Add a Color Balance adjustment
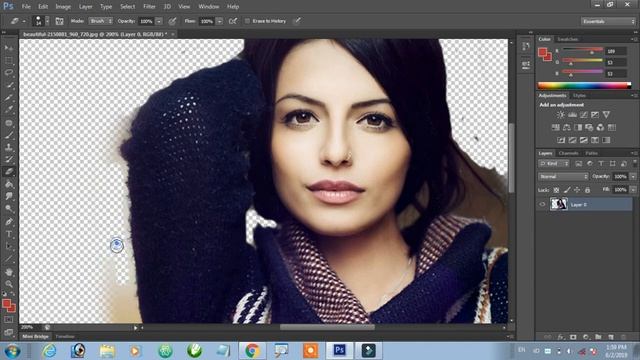This screenshot has width=640, height=360. click(x=567, y=127)
